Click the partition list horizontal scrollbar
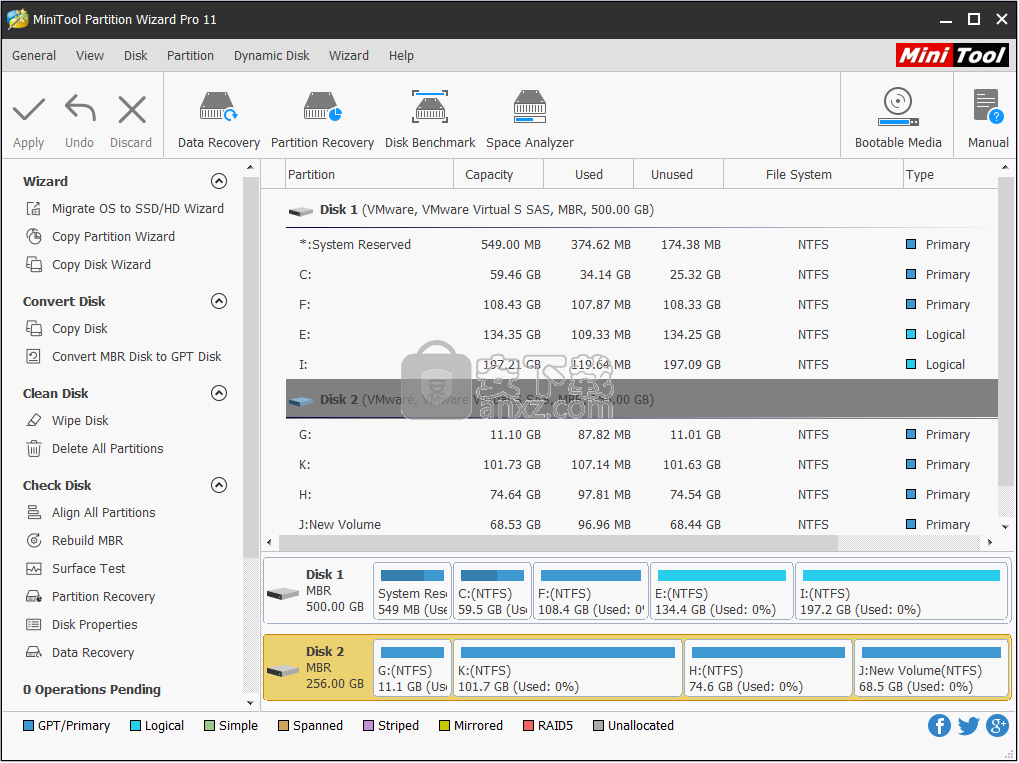This screenshot has width=1019, height=763. (x=558, y=542)
